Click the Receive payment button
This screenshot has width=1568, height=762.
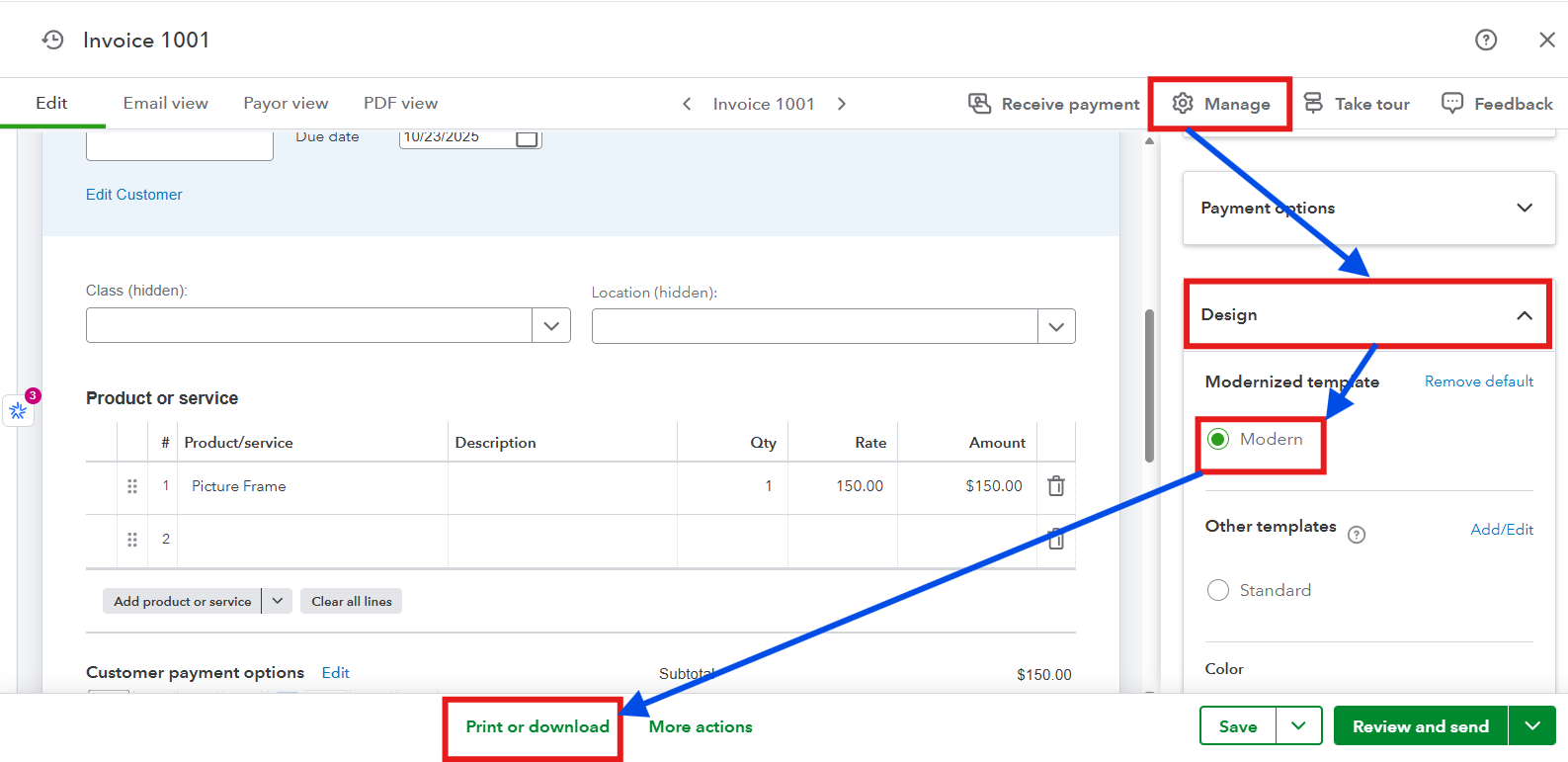(x=1054, y=104)
